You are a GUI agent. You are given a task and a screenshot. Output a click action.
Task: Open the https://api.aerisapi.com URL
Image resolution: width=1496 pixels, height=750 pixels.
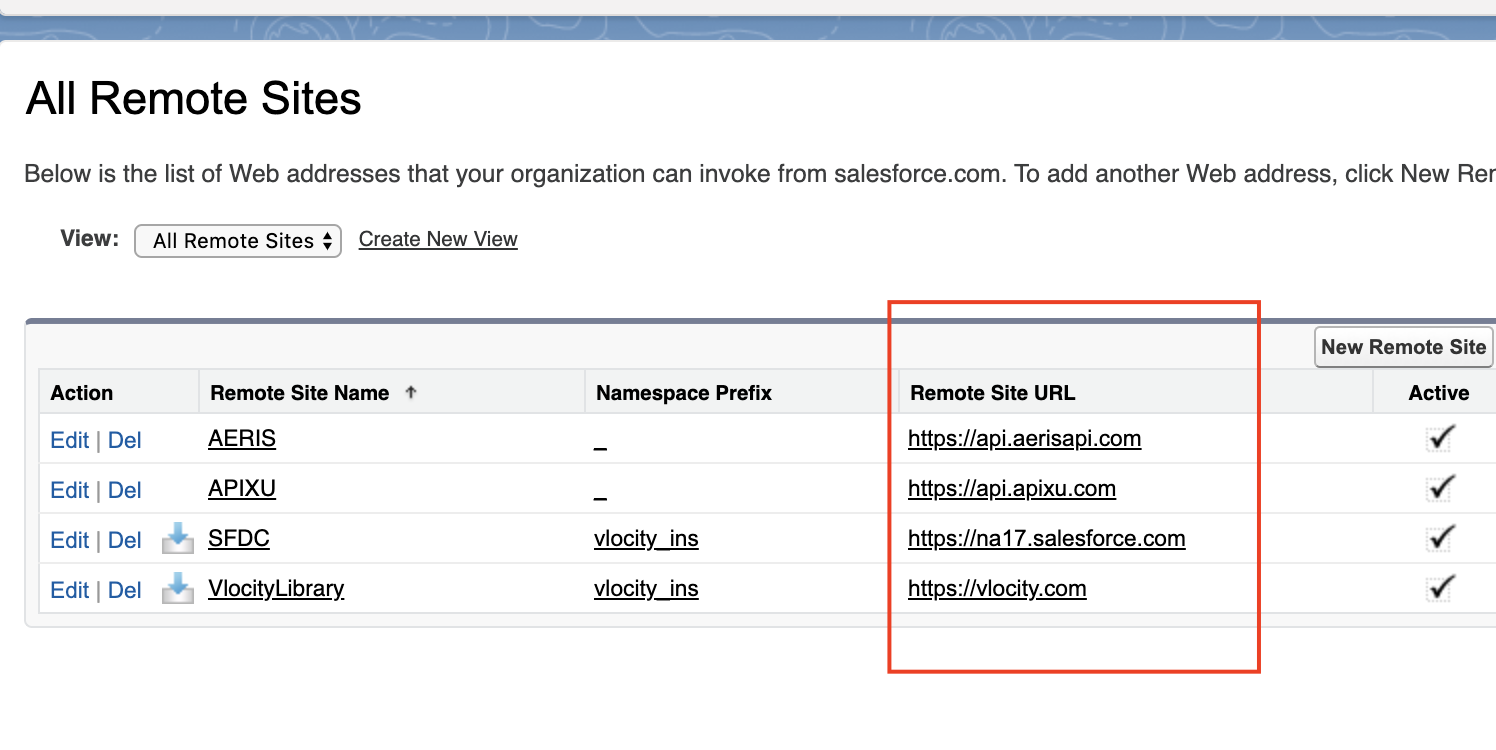click(1024, 438)
